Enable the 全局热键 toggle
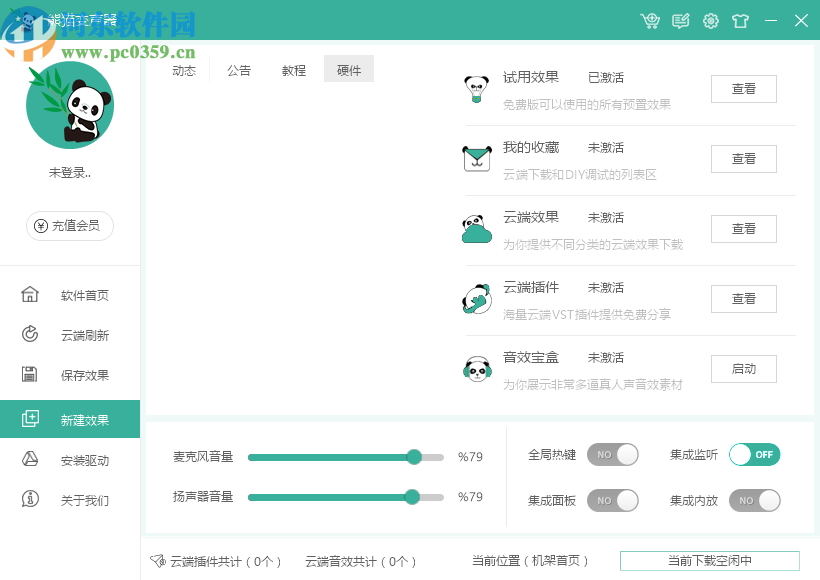Viewport: 820px width, 580px height. point(613,455)
